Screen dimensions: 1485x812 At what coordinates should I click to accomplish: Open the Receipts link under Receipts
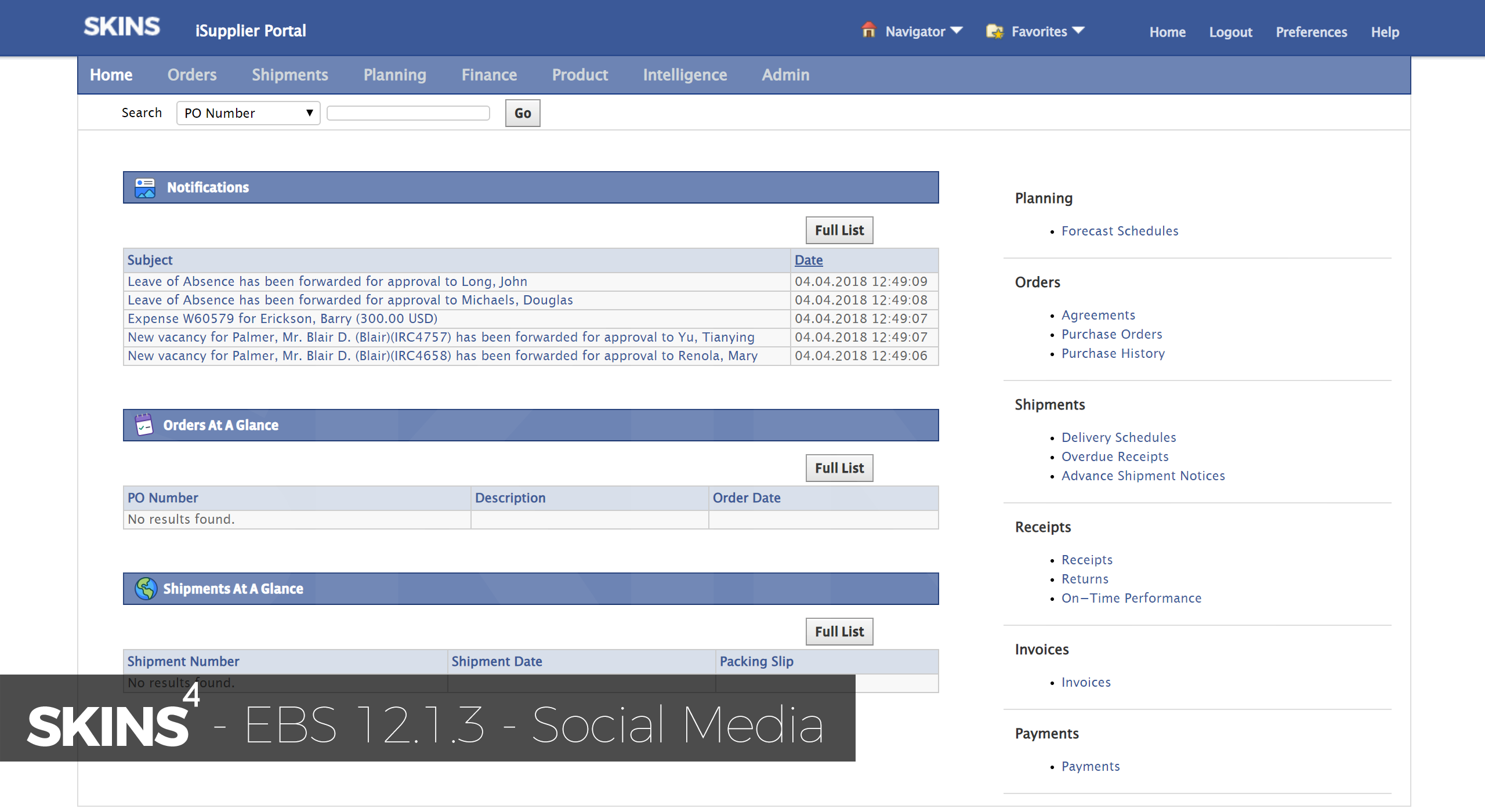click(x=1087, y=560)
